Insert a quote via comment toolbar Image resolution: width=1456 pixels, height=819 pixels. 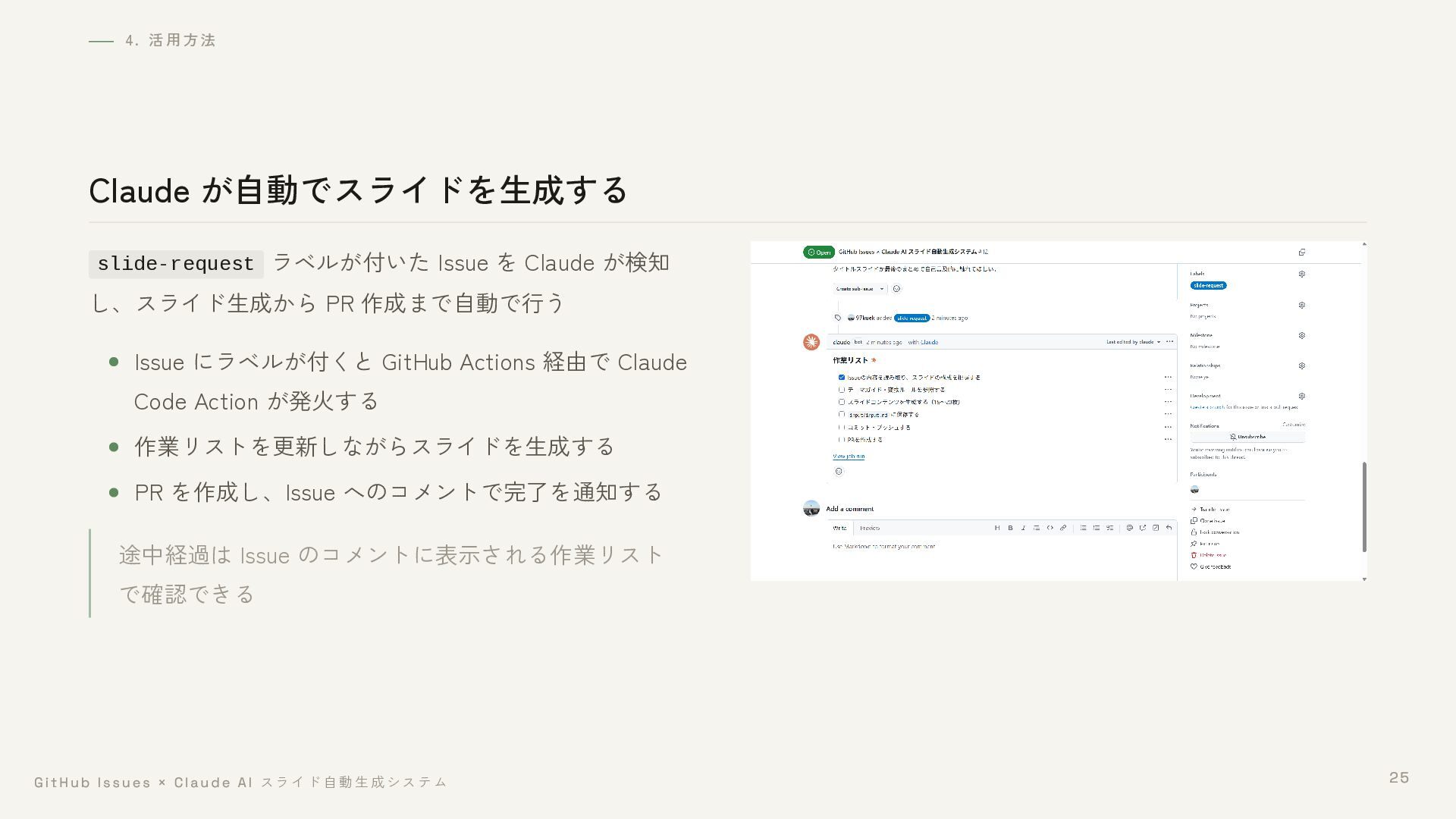(x=1037, y=528)
